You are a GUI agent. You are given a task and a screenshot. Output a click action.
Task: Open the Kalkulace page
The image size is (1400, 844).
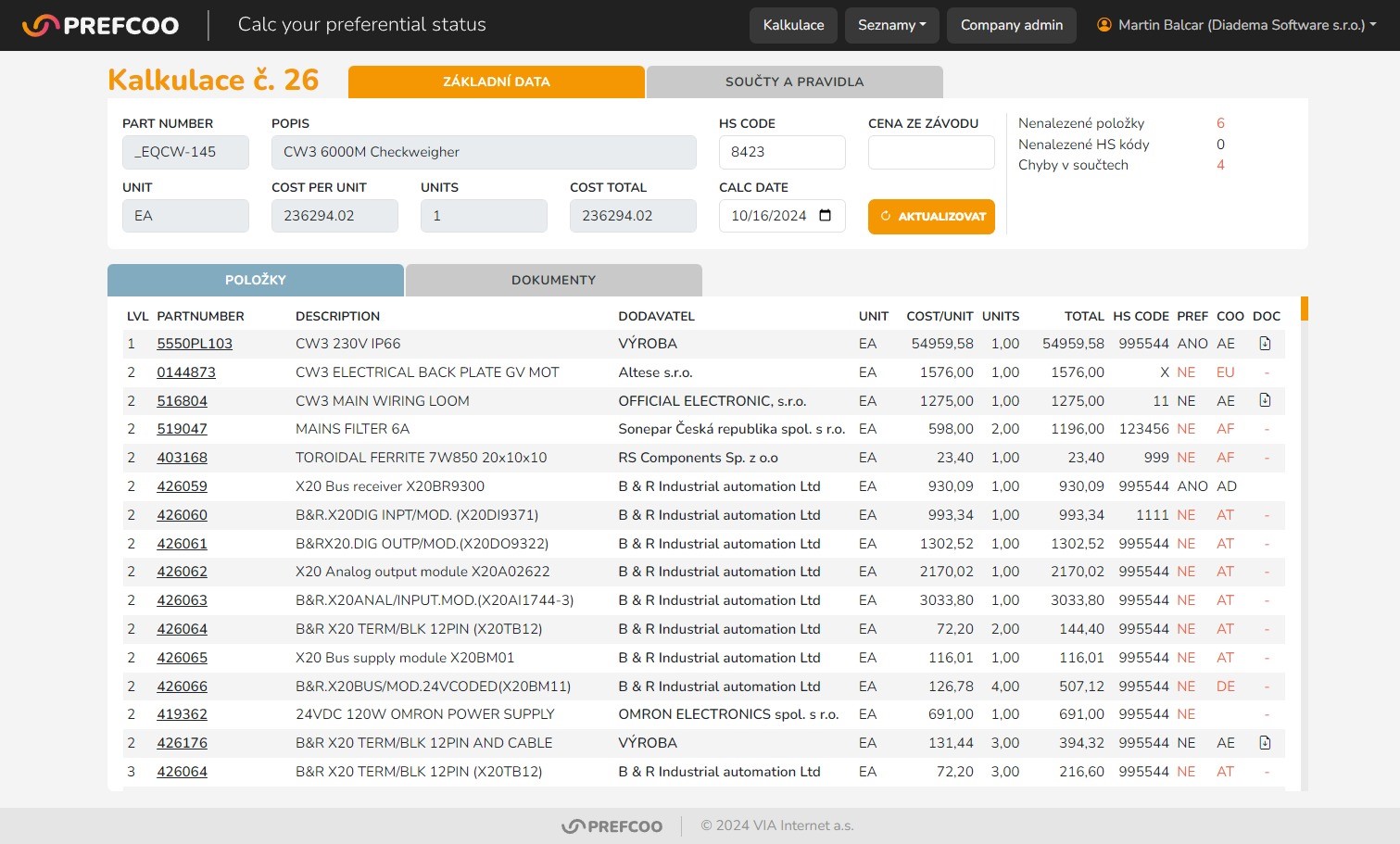793,25
